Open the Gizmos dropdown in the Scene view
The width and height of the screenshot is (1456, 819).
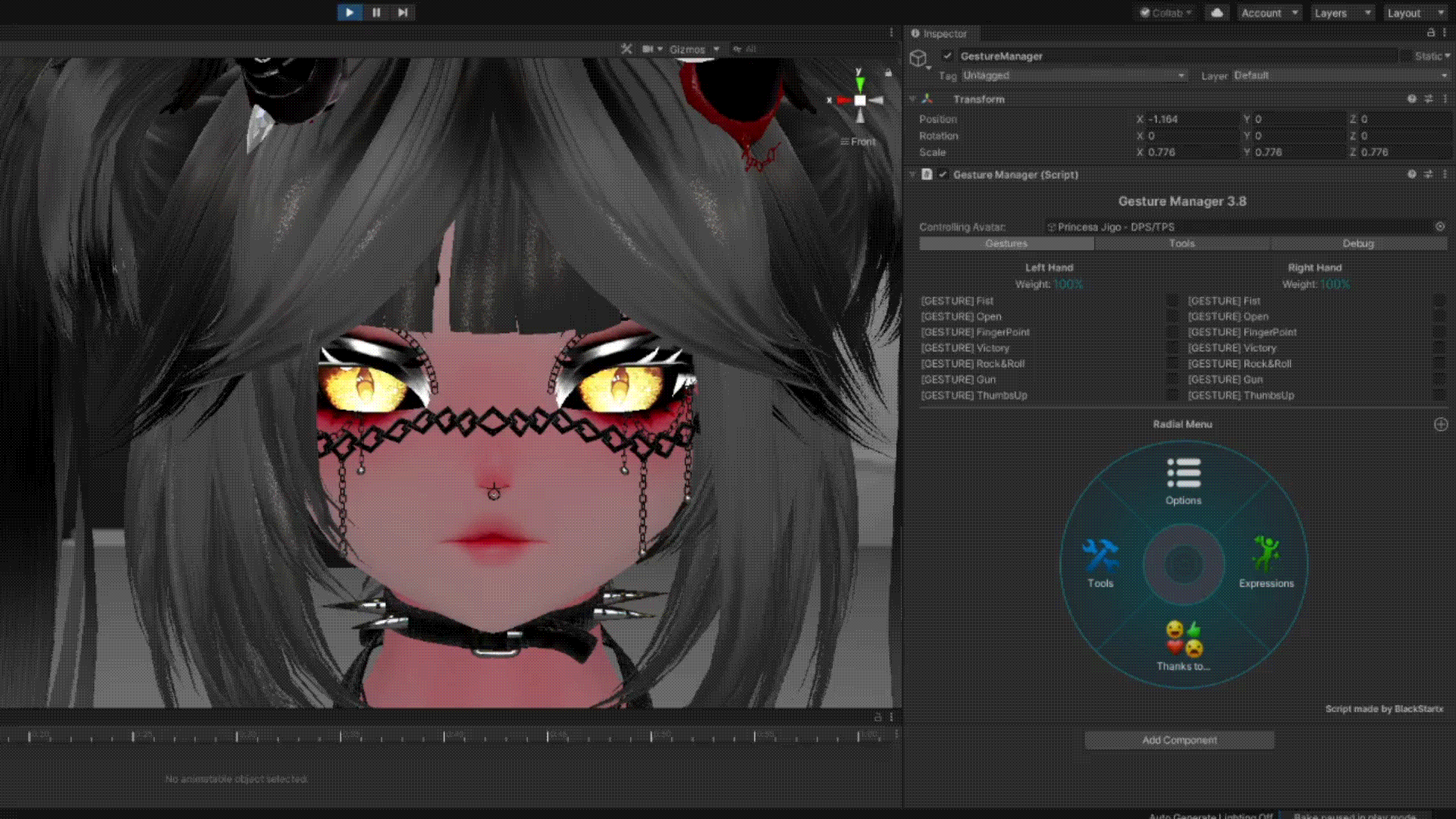click(x=693, y=49)
